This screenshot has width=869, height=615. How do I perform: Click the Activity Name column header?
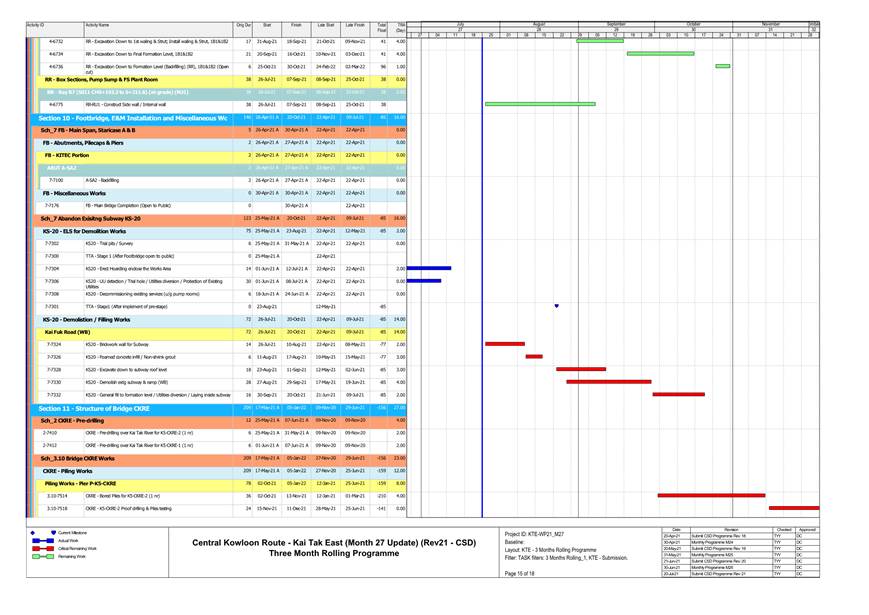(x=98, y=23)
